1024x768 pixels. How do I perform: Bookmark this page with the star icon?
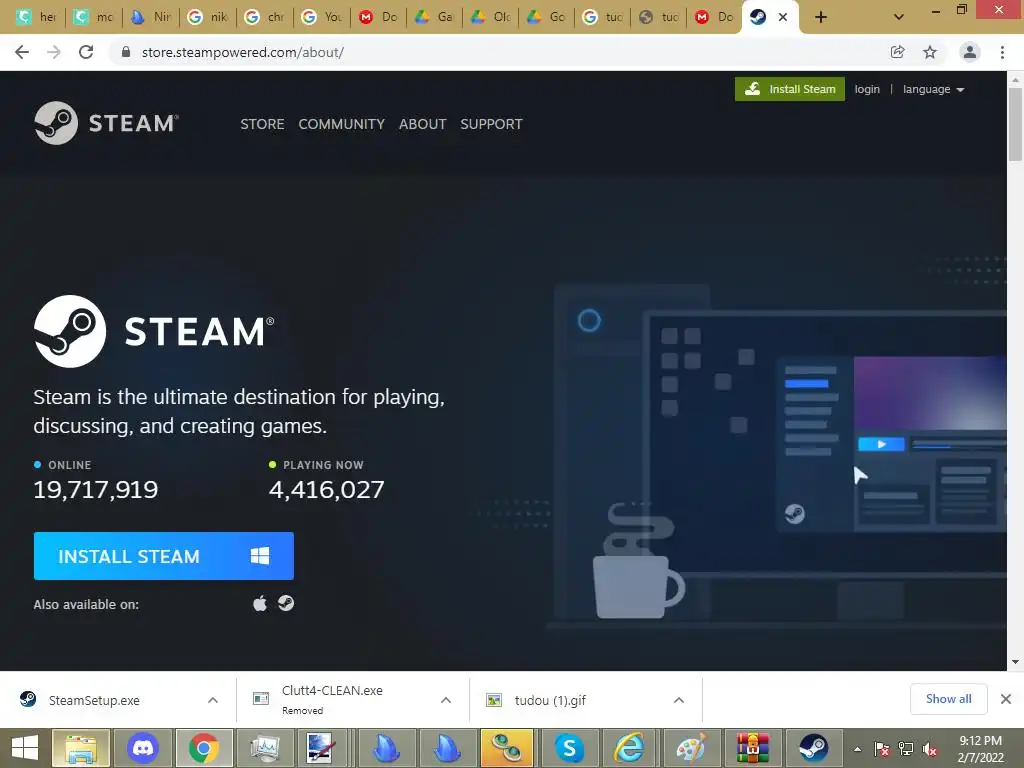point(930,52)
